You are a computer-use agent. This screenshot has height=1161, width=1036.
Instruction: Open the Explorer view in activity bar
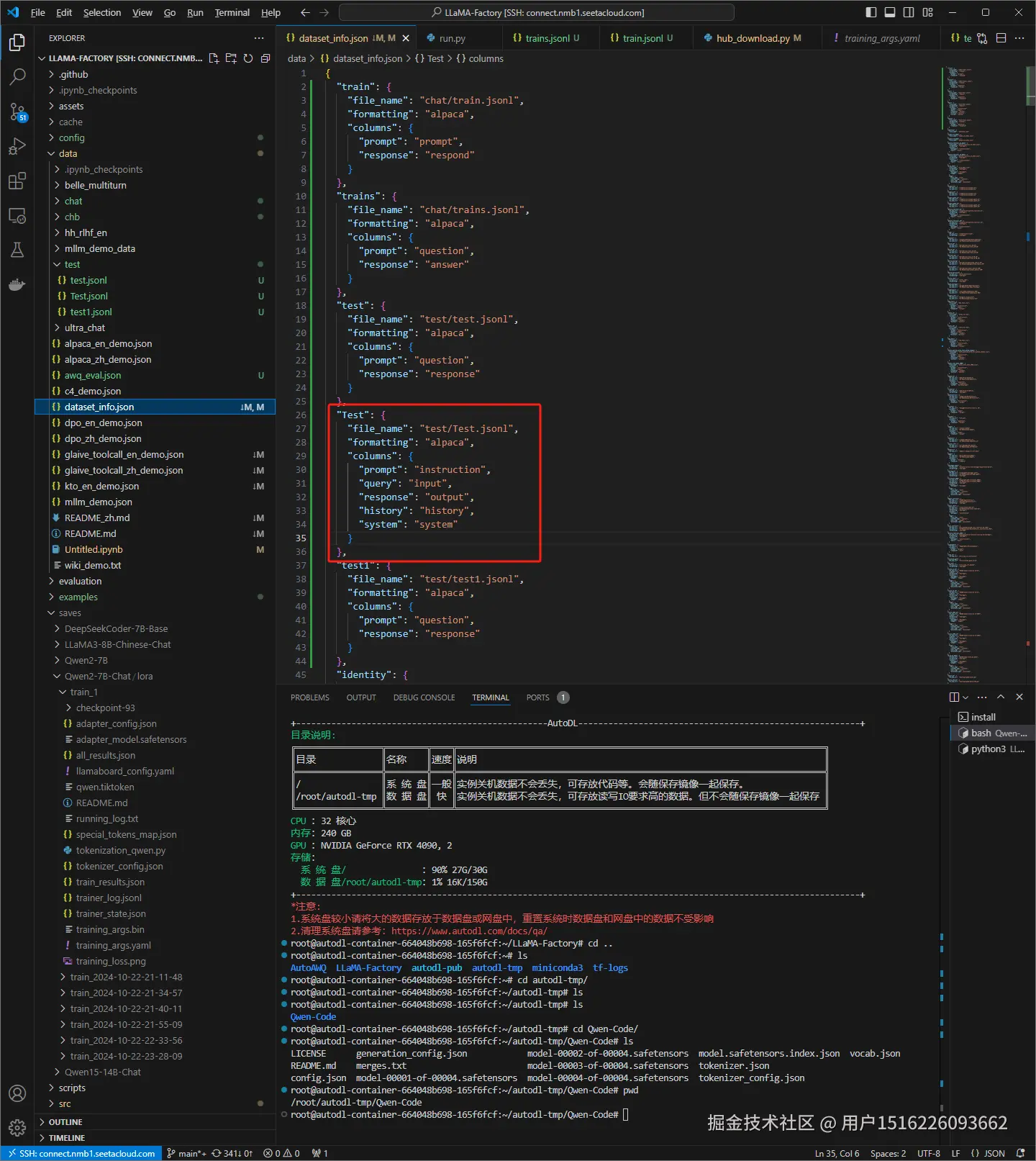(17, 42)
